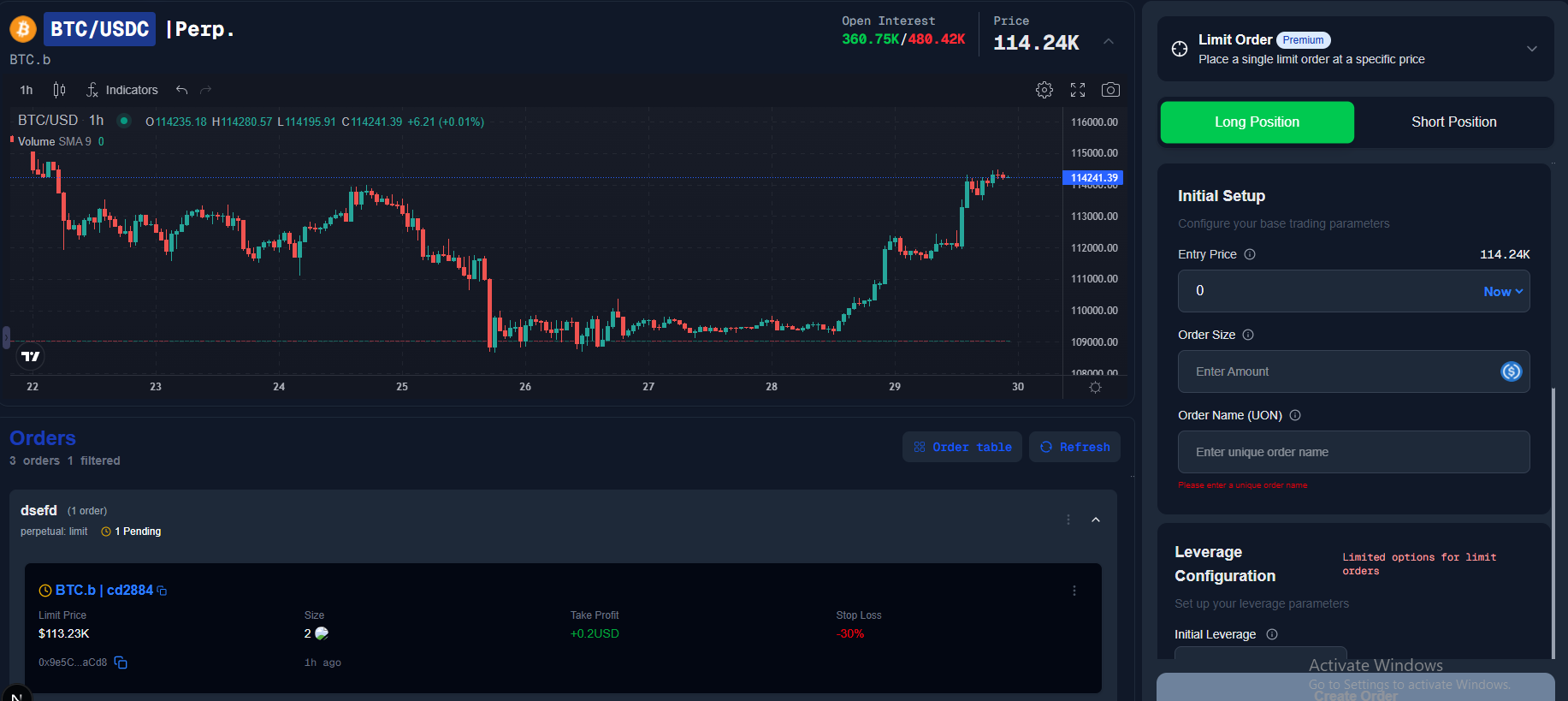Collapse the dsefd order group

click(x=1096, y=520)
